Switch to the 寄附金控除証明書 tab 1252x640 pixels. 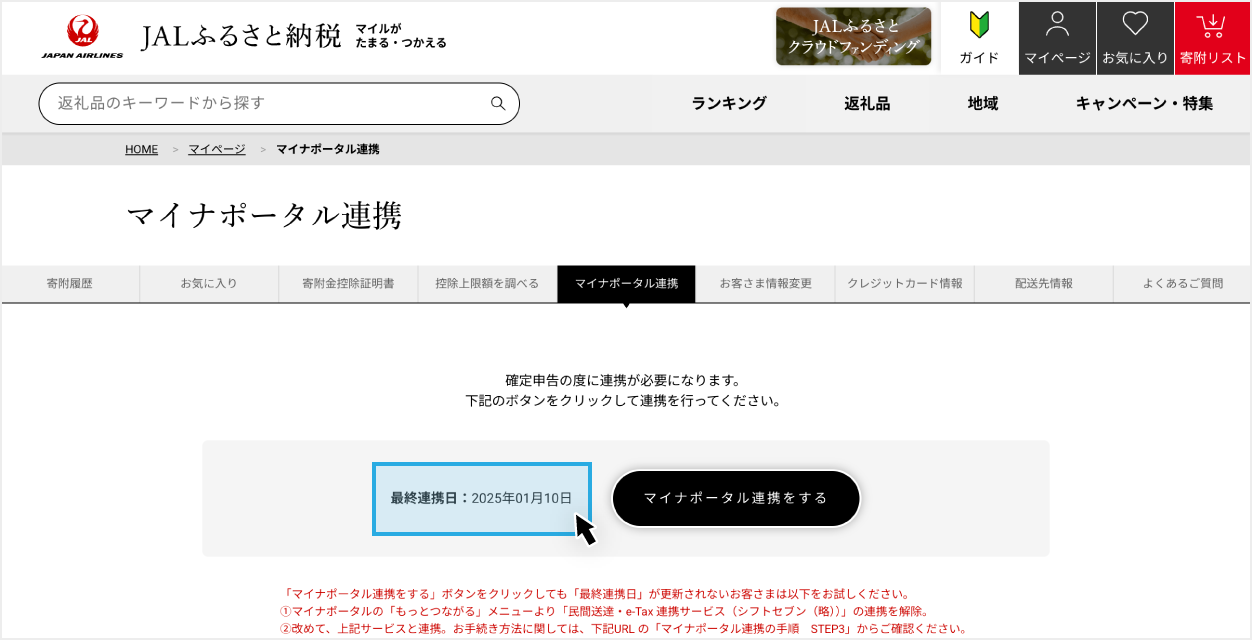348,283
